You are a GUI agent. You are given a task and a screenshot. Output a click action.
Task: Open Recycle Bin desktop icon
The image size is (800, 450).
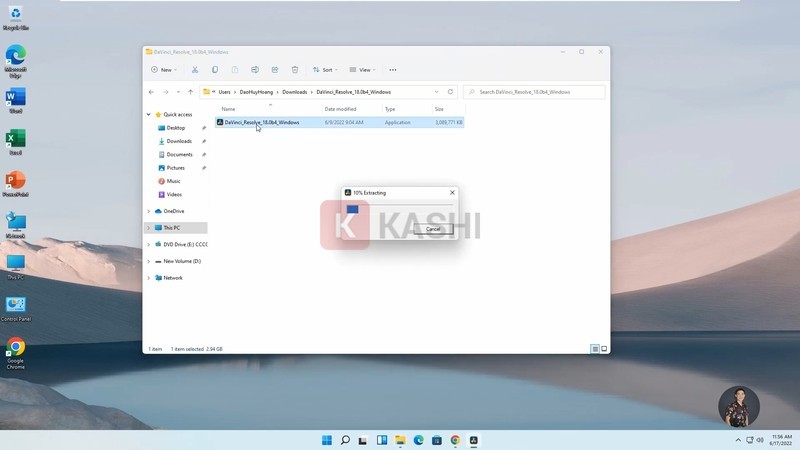click(x=15, y=18)
